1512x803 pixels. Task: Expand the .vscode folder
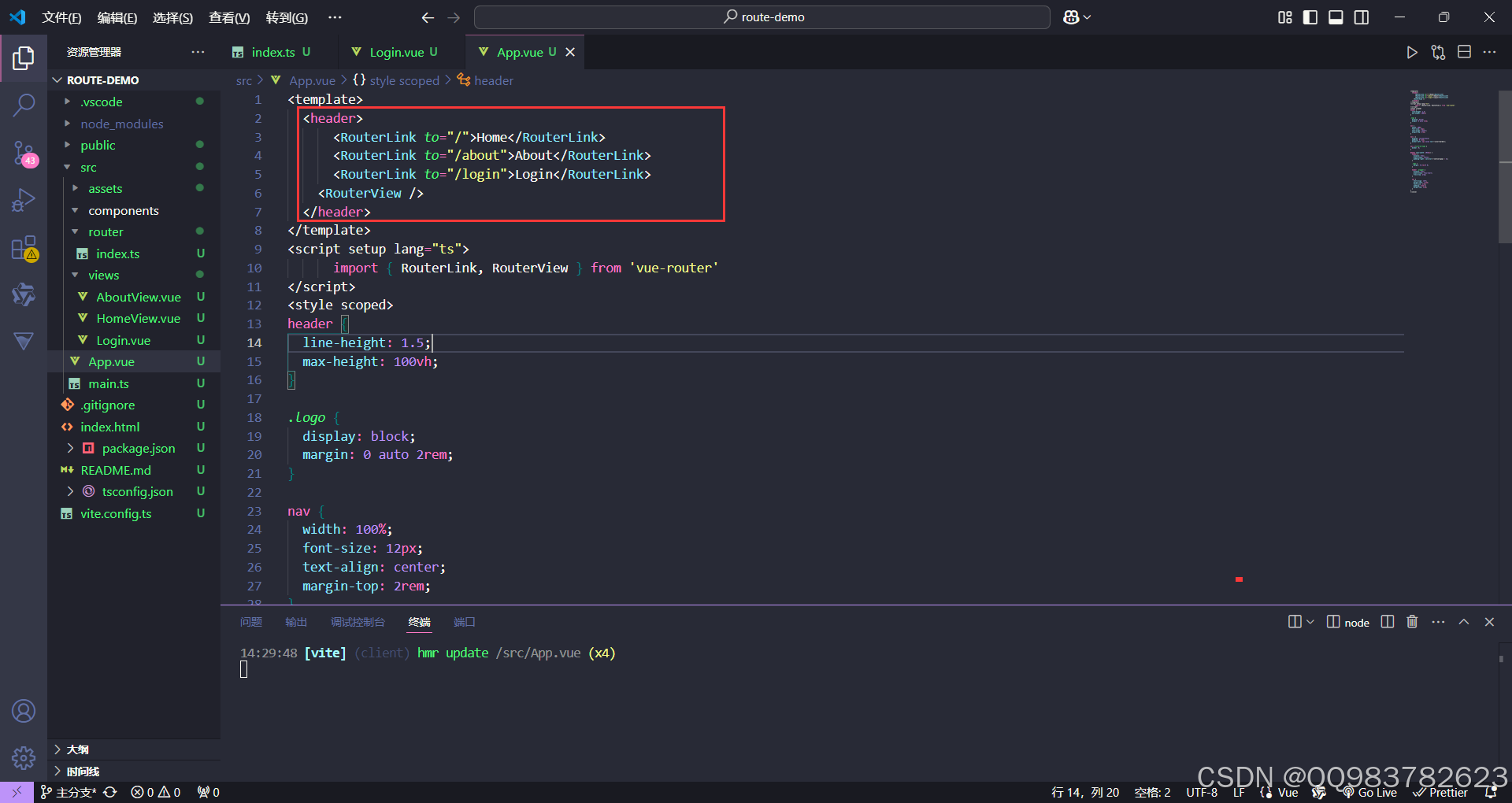coord(68,102)
